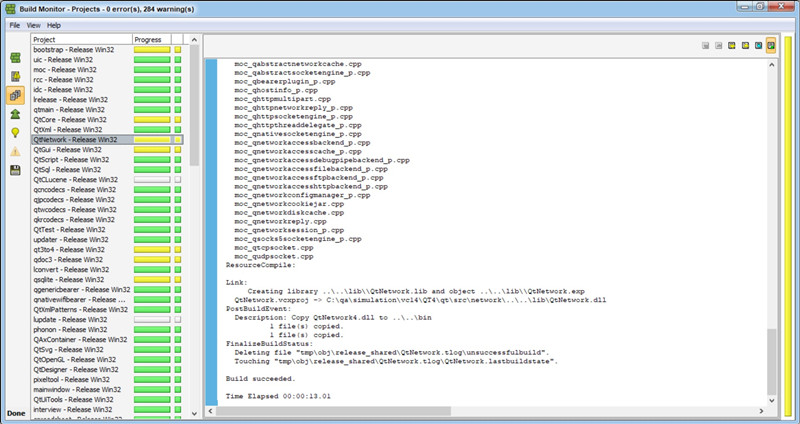Click the green brick wall sidebar icon
800x424 pixels.
click(16, 58)
